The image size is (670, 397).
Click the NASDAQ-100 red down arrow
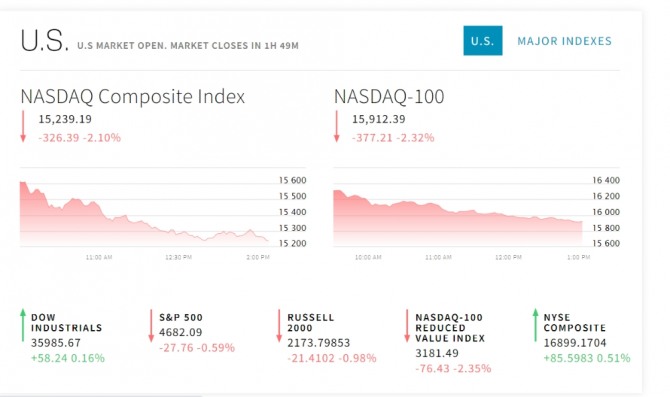[337, 126]
